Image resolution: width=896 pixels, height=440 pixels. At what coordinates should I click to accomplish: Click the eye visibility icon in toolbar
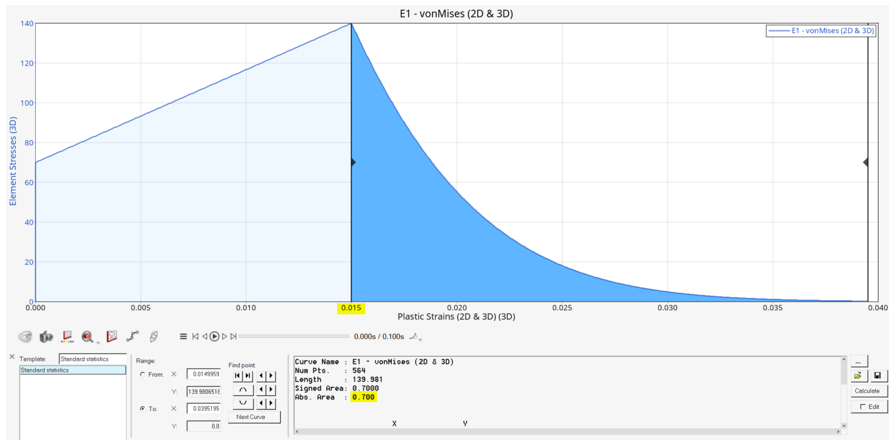pyautogui.click(x=25, y=337)
